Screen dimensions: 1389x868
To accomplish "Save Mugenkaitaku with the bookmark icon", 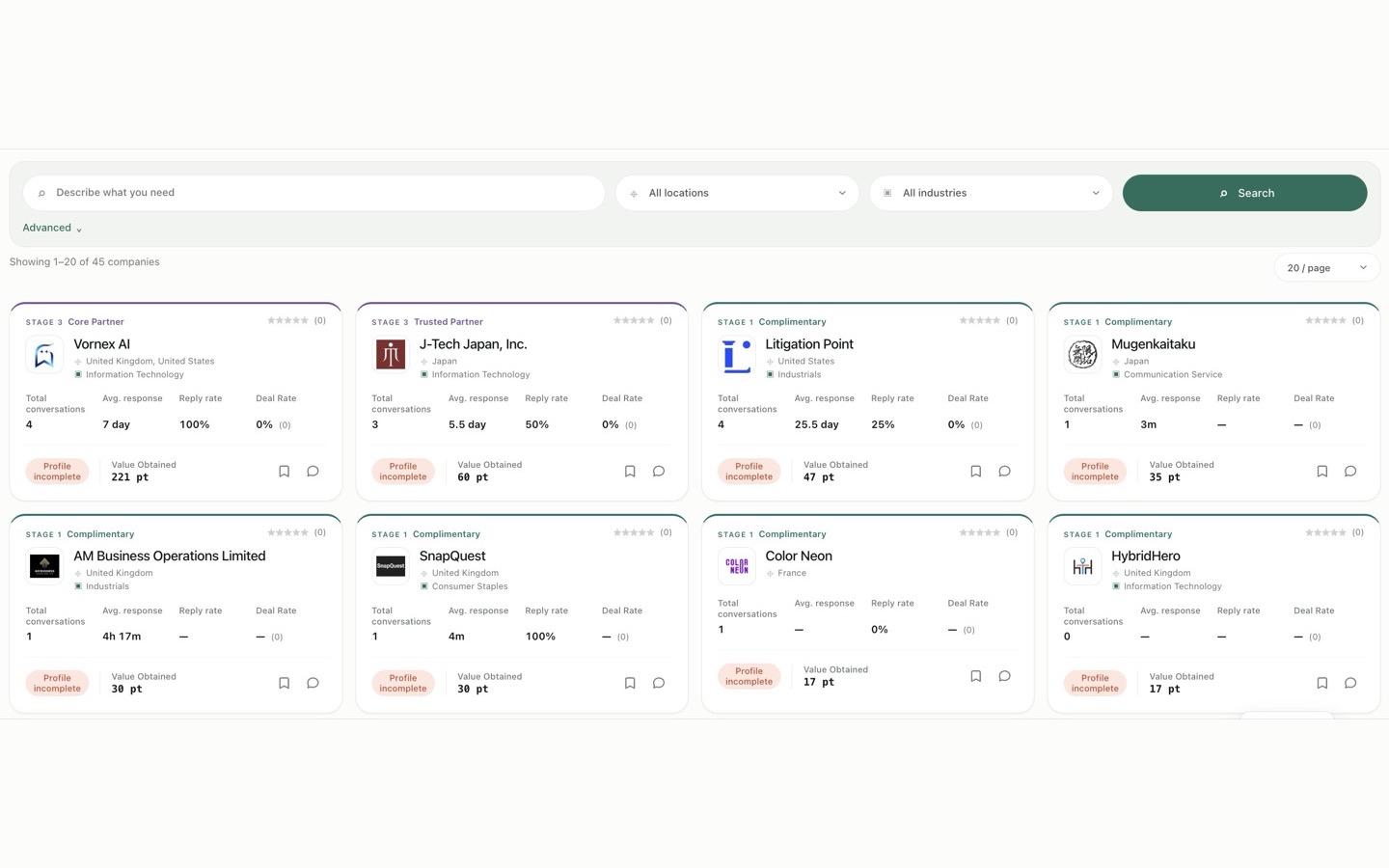I will coord(1321,472).
